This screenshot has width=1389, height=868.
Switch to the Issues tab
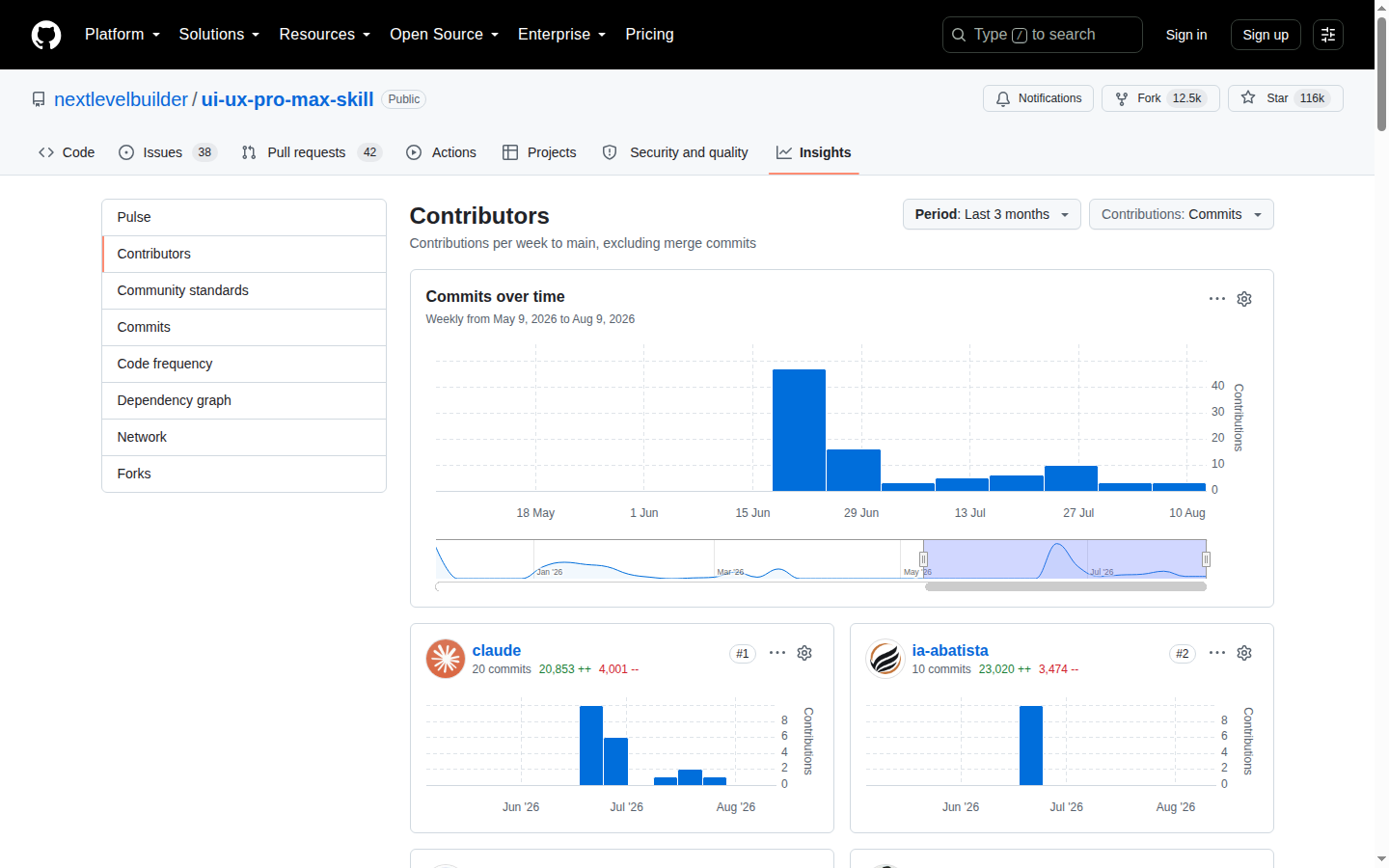coord(167,152)
